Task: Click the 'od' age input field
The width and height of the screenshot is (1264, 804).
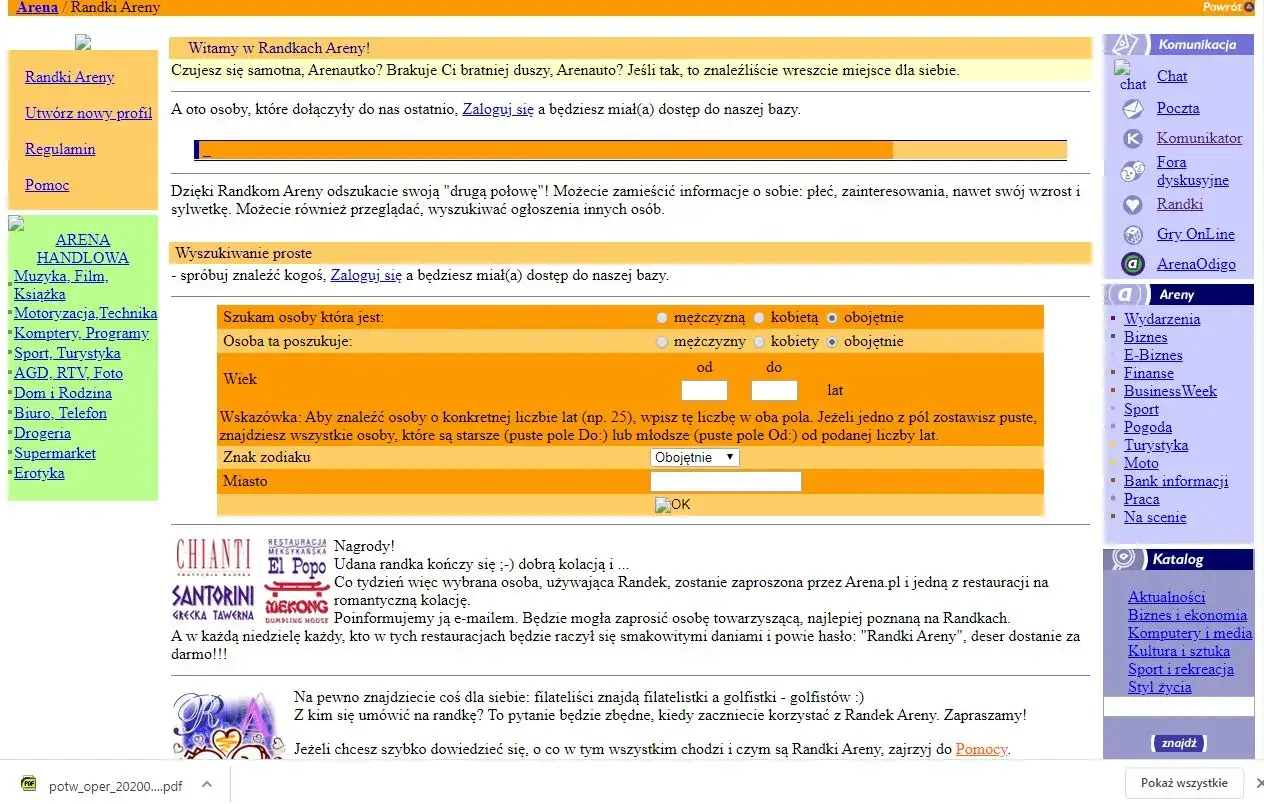Action: click(704, 390)
